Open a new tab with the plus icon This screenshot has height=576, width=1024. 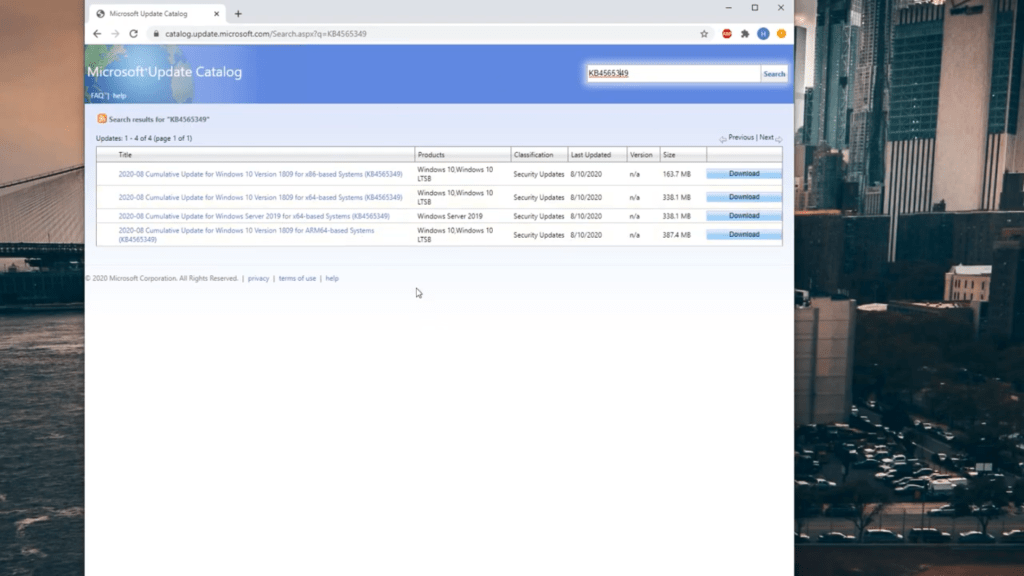point(238,14)
